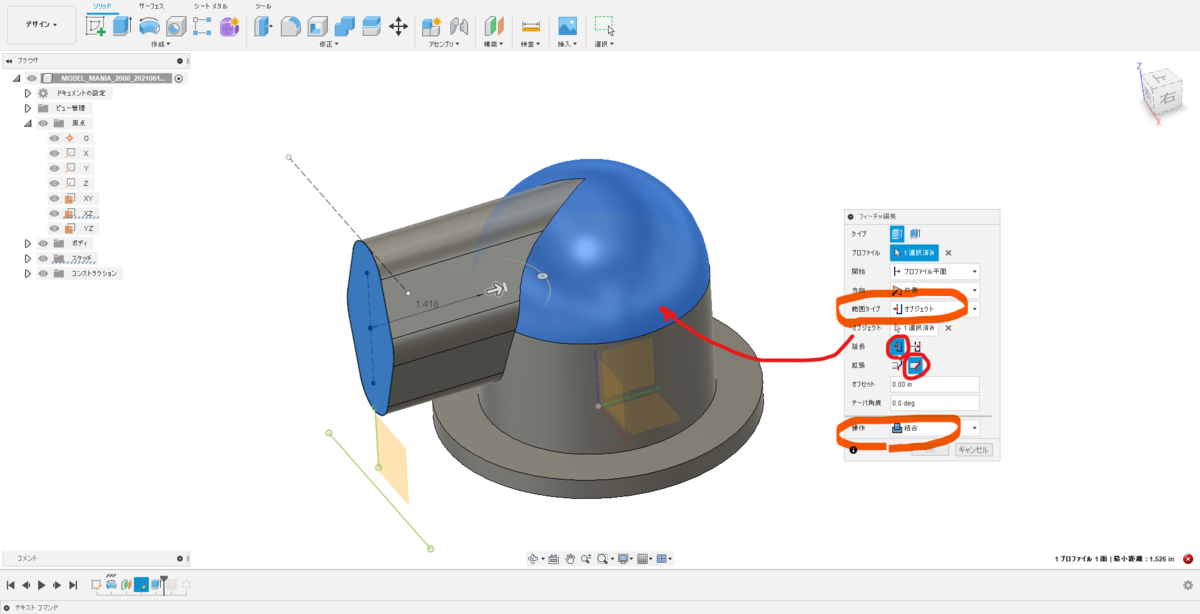Open the 操作 結合 dropdown
The height and width of the screenshot is (614, 1200).
934,428
